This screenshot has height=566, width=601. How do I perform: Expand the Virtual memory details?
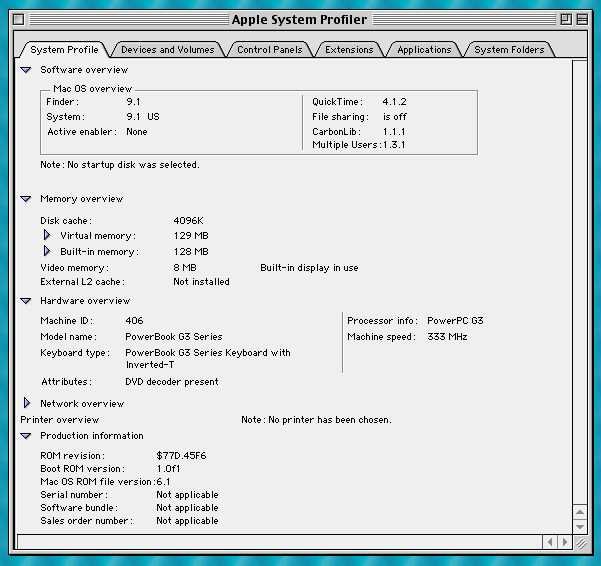[47, 235]
